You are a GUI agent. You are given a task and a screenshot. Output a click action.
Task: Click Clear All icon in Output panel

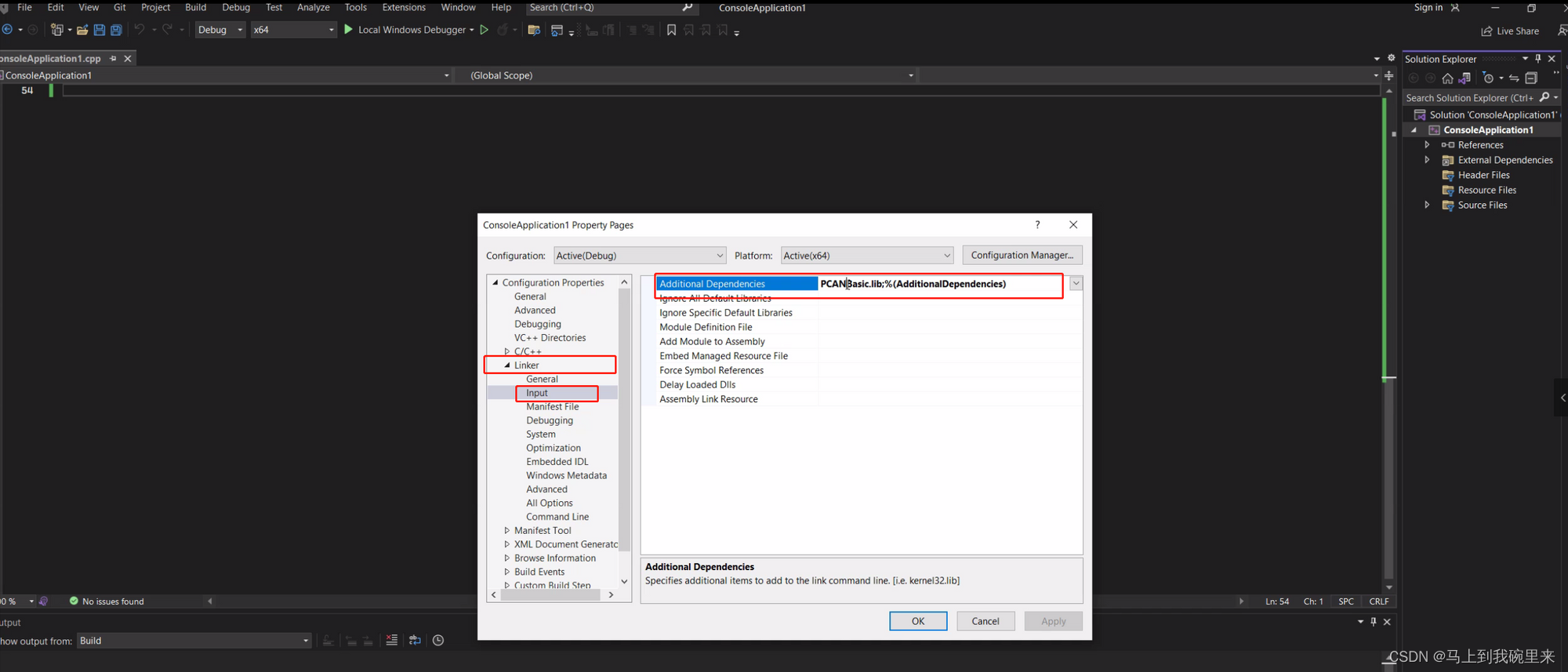click(x=392, y=641)
